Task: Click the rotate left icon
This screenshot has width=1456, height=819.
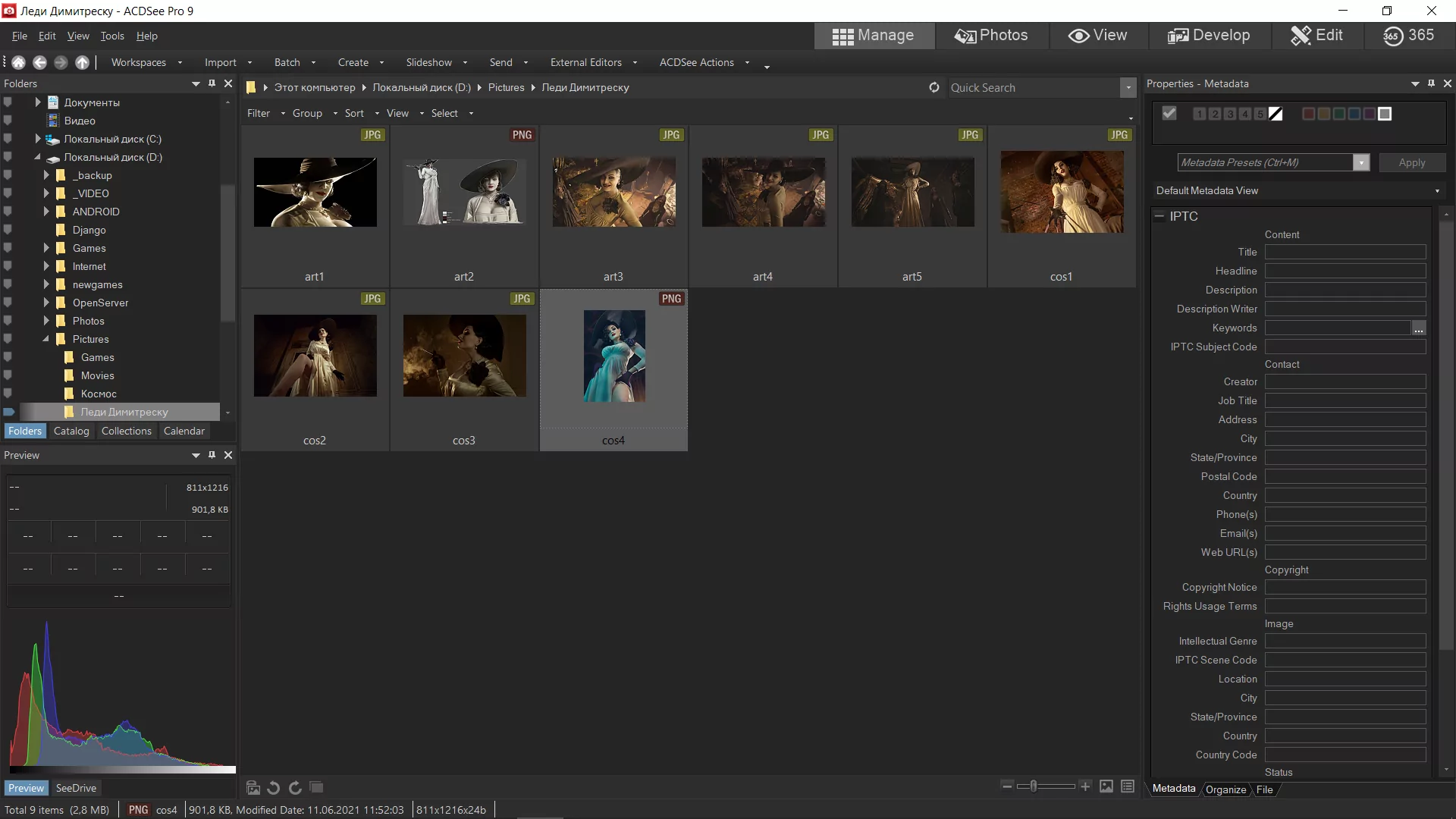Action: (274, 788)
